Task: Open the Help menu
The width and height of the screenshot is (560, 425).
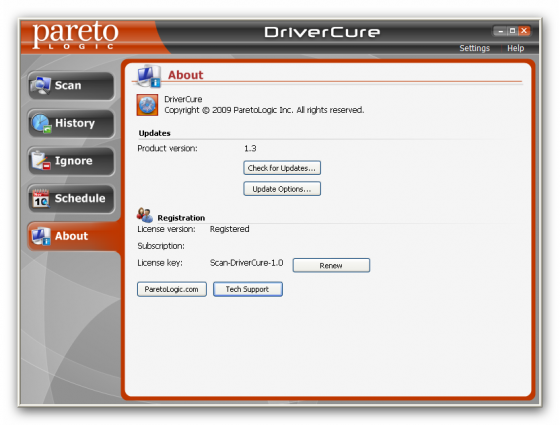Action: click(x=515, y=48)
